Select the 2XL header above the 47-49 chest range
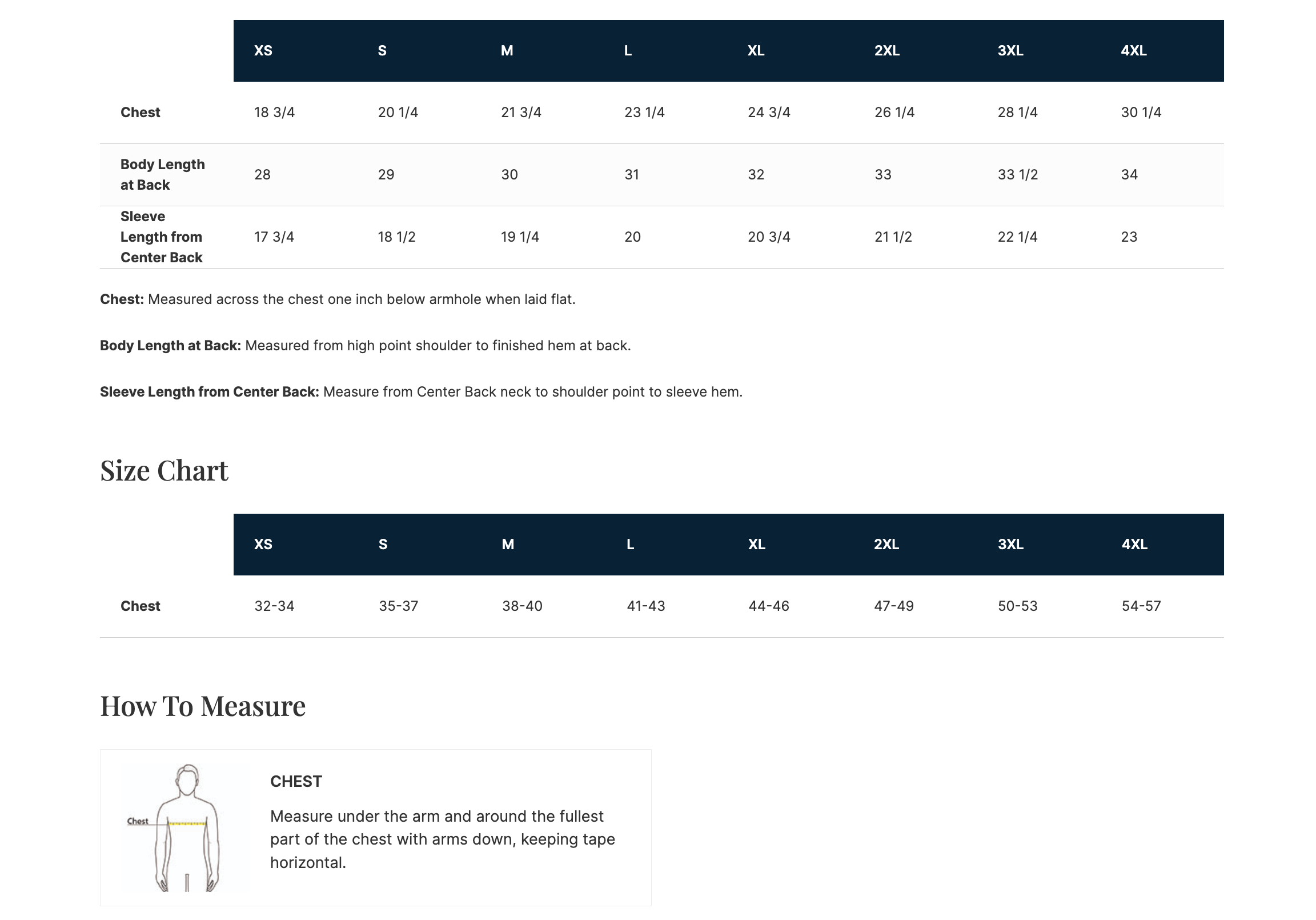 pyautogui.click(x=886, y=545)
